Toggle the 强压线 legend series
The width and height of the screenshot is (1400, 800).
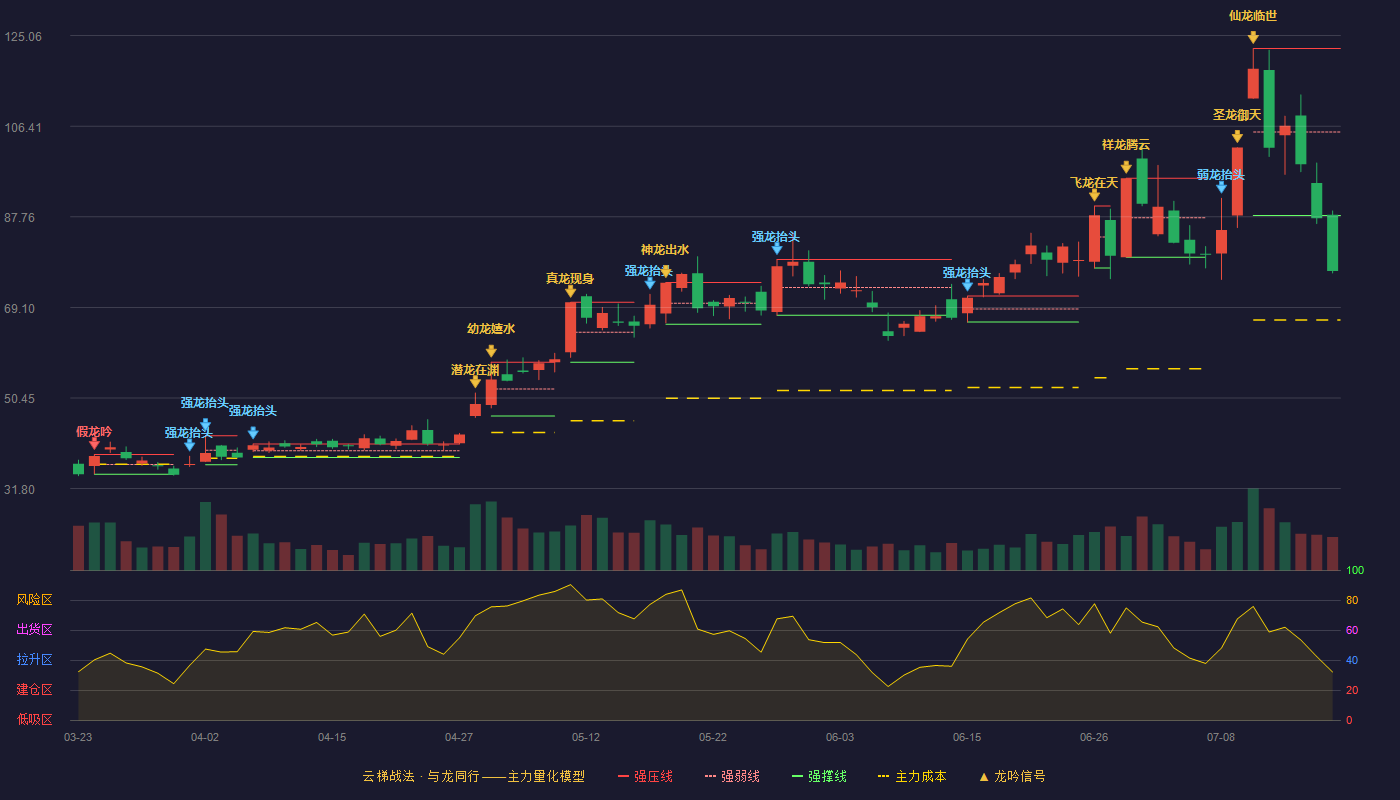tap(645, 776)
